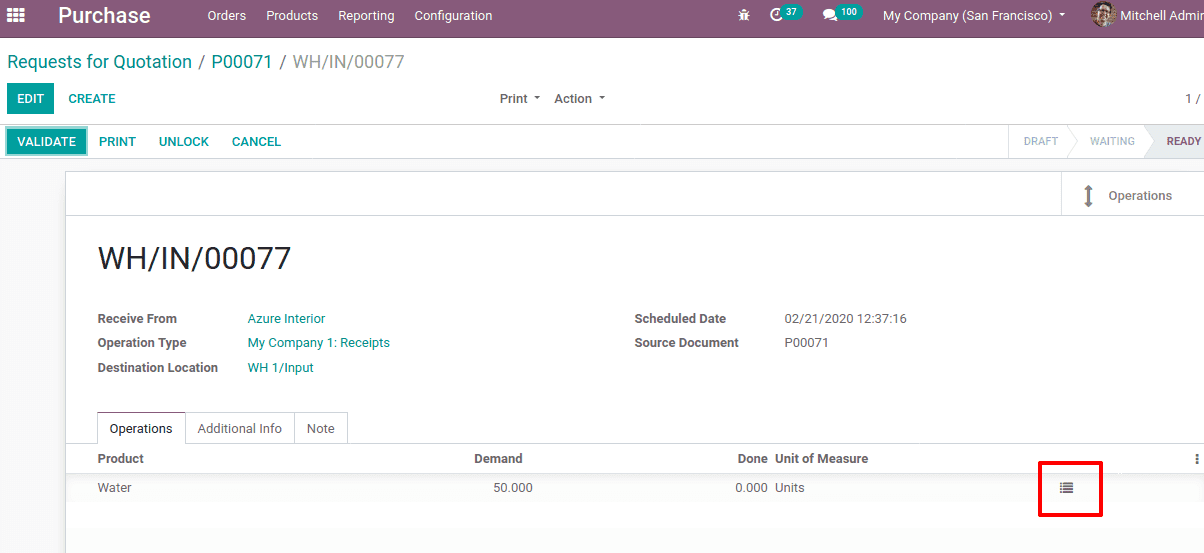The width and height of the screenshot is (1204, 553).
Task: Select the WAITING status stage
Action: tap(1112, 141)
